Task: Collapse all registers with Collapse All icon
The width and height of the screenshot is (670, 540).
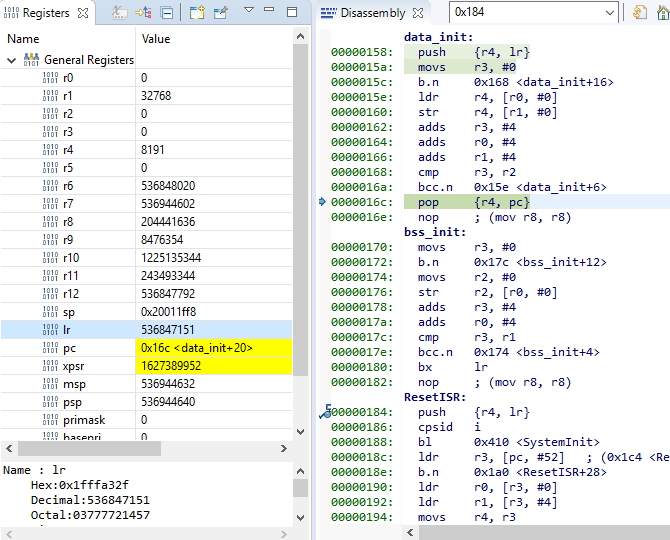Action: point(167,13)
